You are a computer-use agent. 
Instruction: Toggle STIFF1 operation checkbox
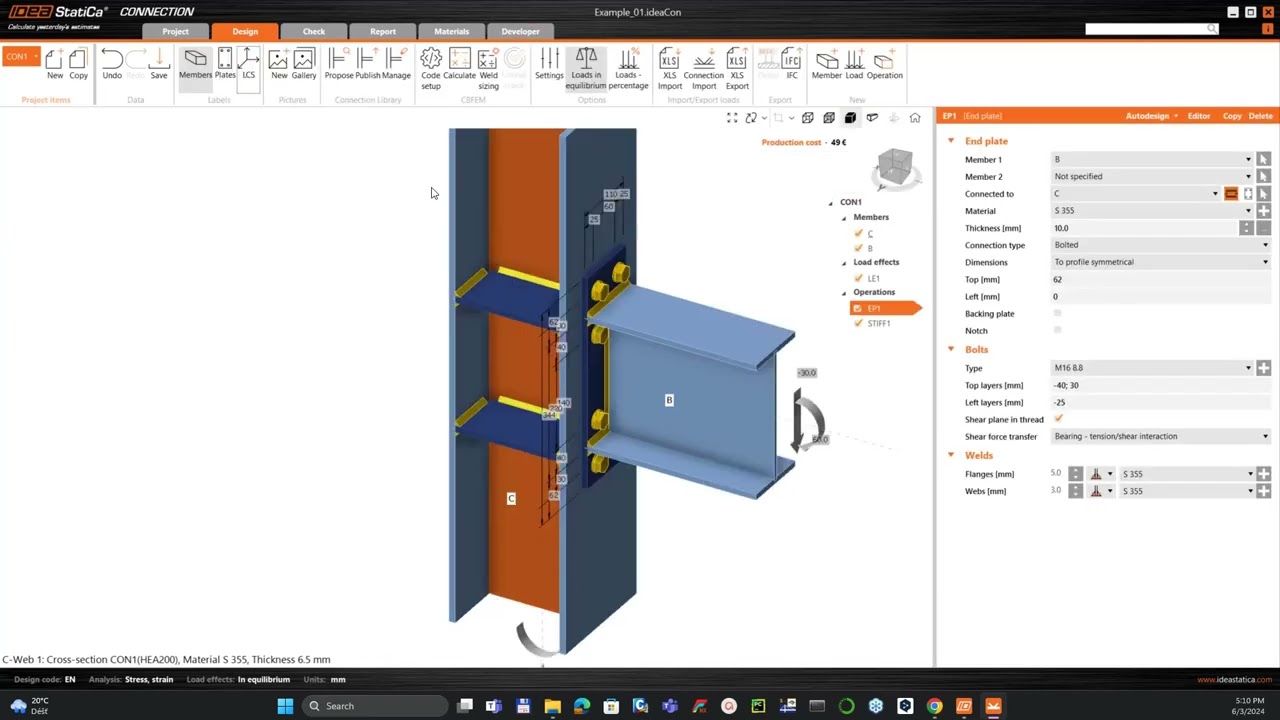pos(858,323)
